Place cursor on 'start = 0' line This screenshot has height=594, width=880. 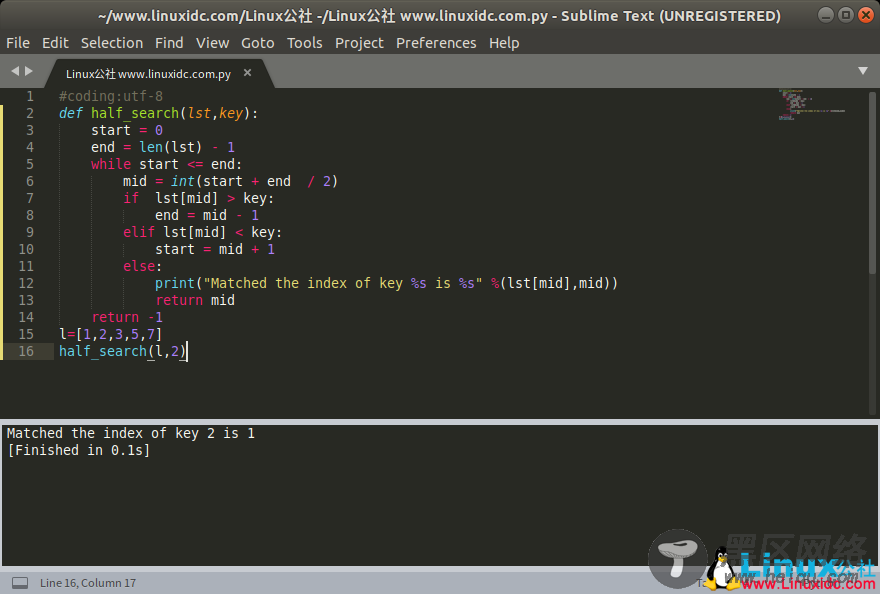tap(127, 130)
